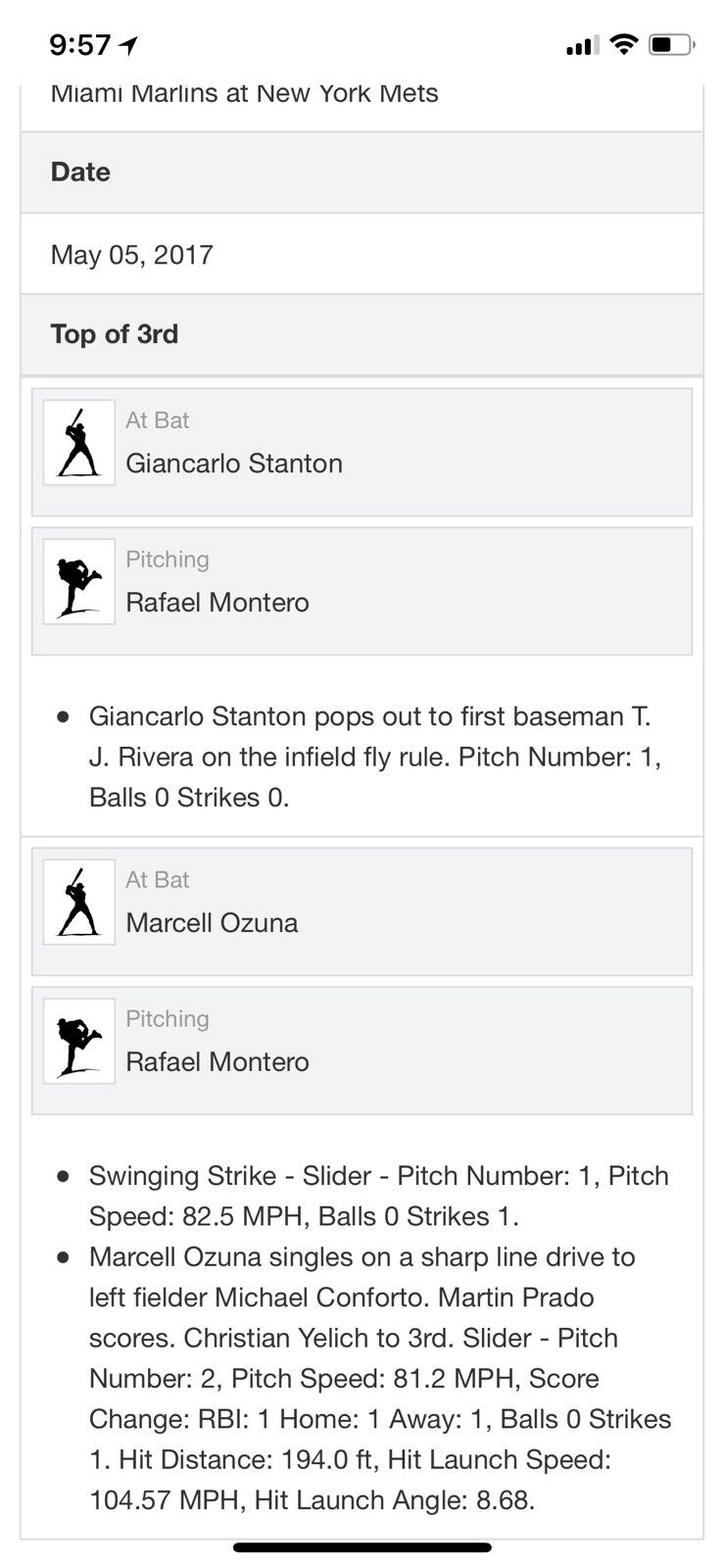This screenshot has width=724, height=1568.
Task: Tap the Ozuna singles line drive play entry
Action: (378, 1378)
